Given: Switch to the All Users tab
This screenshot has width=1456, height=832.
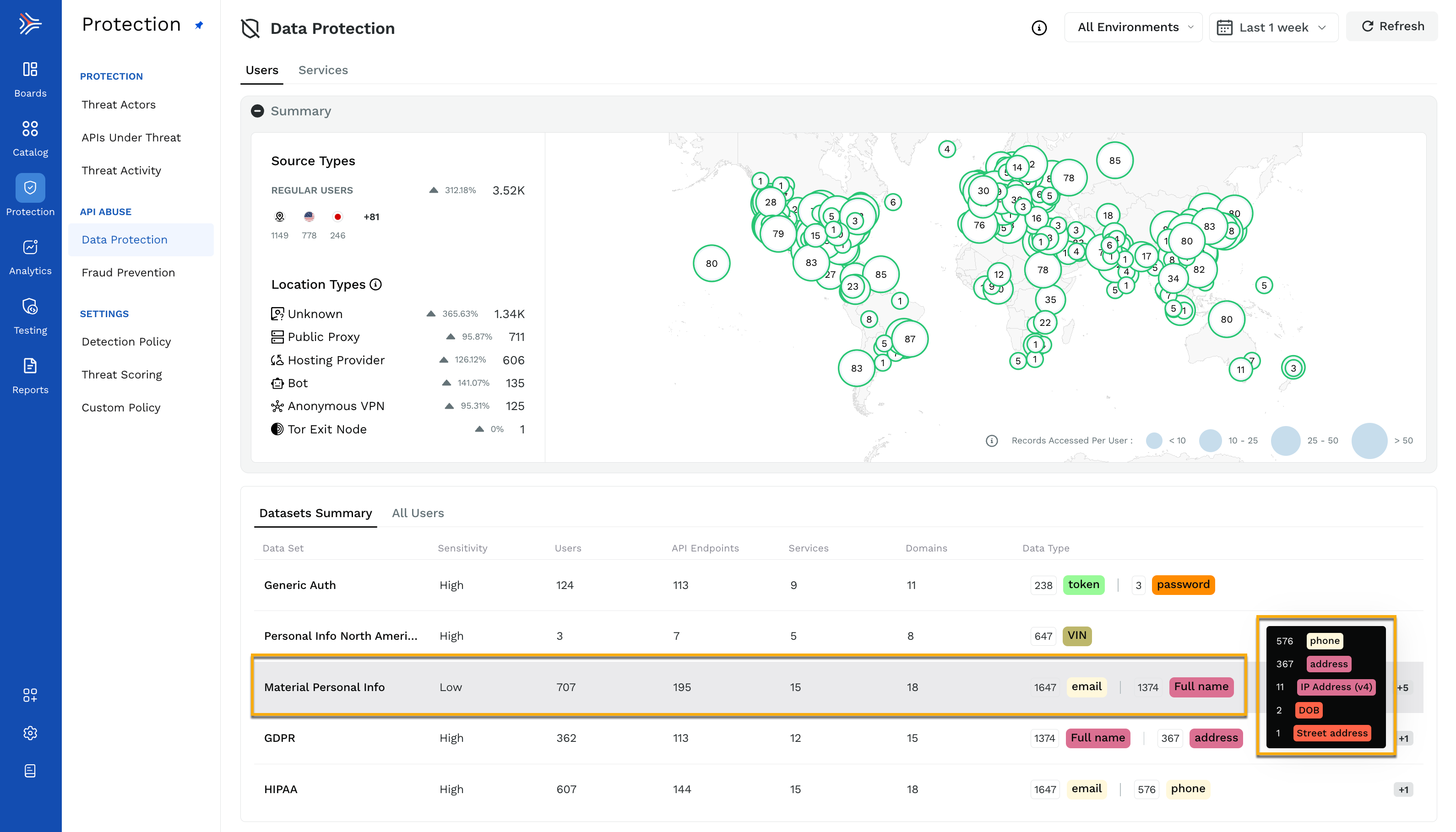Looking at the screenshot, I should tap(418, 513).
